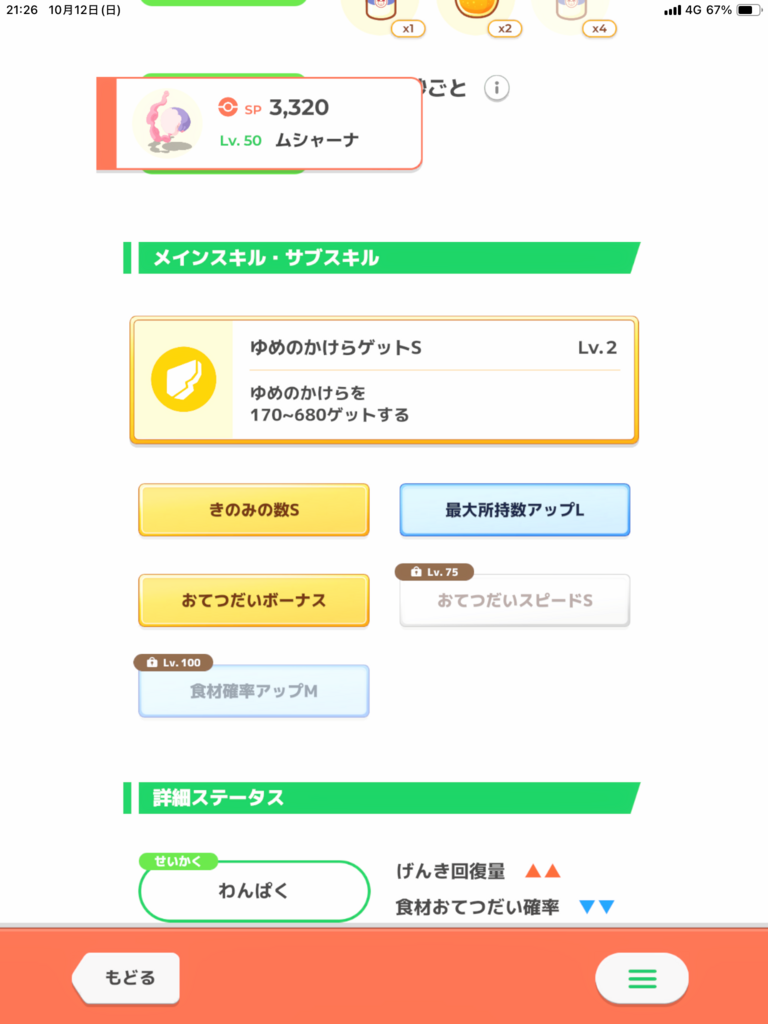
Task: Tap the SP Poké Ball icon
Action: 228,108
